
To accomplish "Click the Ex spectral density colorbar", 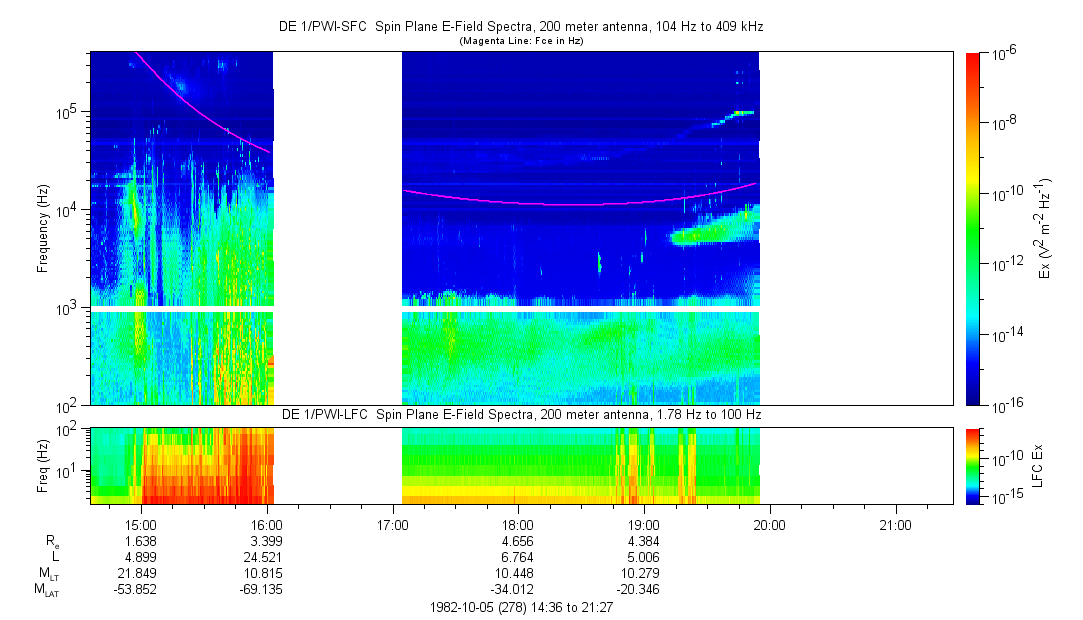I will (973, 228).
